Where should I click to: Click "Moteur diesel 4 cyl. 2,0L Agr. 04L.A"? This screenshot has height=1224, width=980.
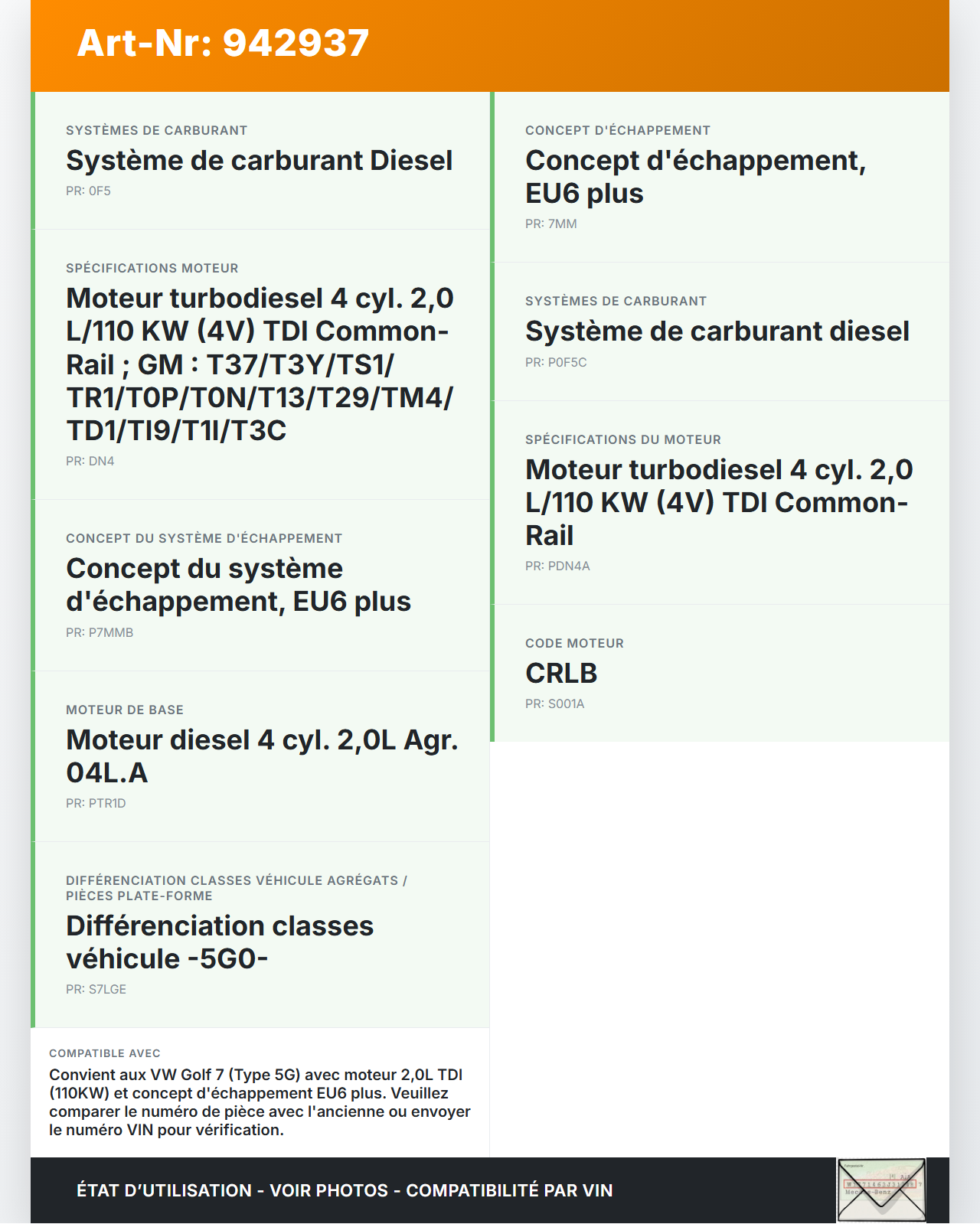tap(262, 756)
